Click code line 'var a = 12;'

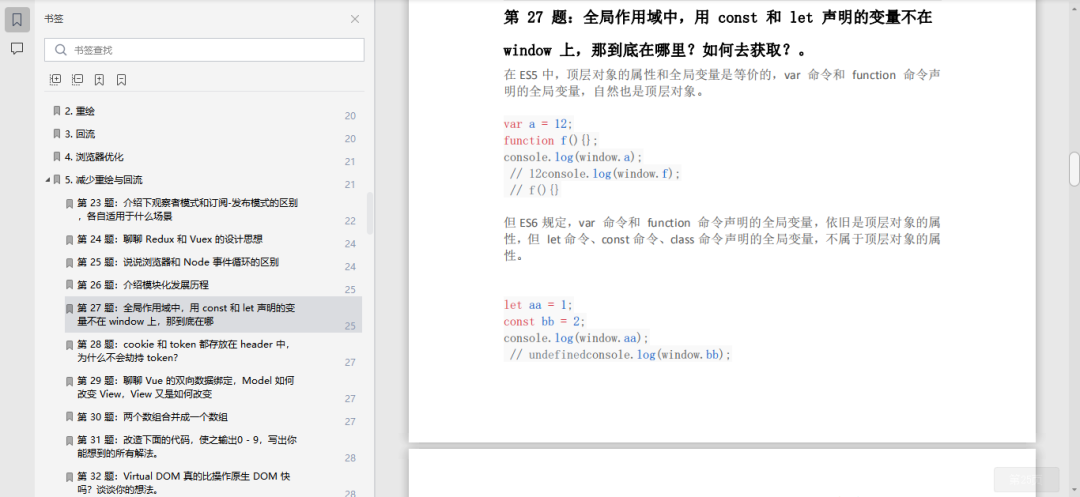click(538, 124)
